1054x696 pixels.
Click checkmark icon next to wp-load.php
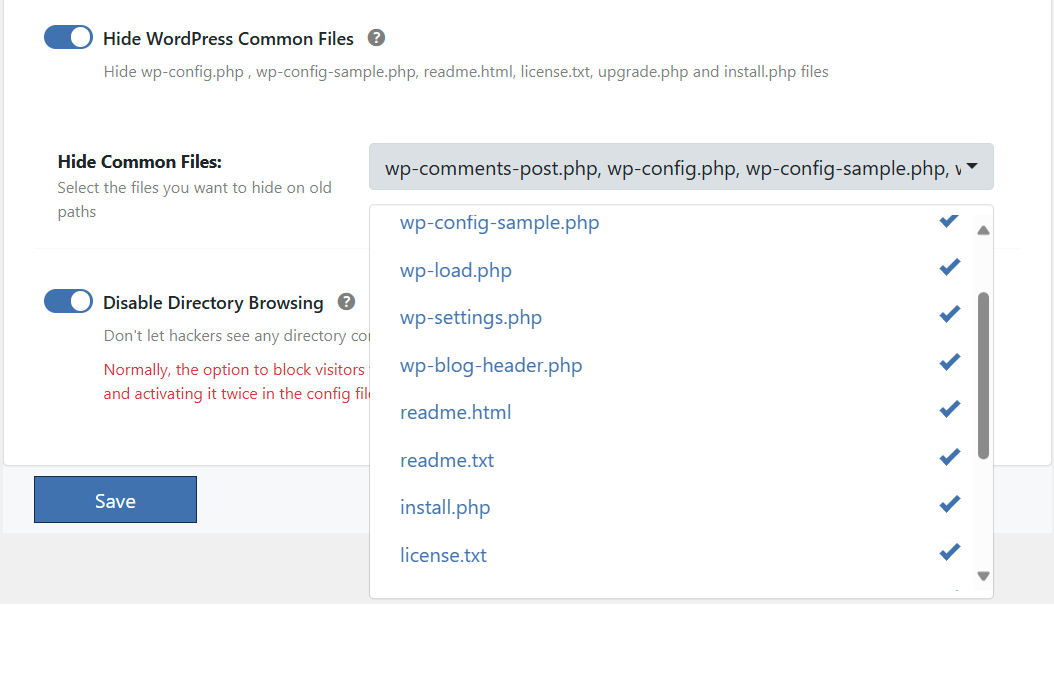[950, 267]
